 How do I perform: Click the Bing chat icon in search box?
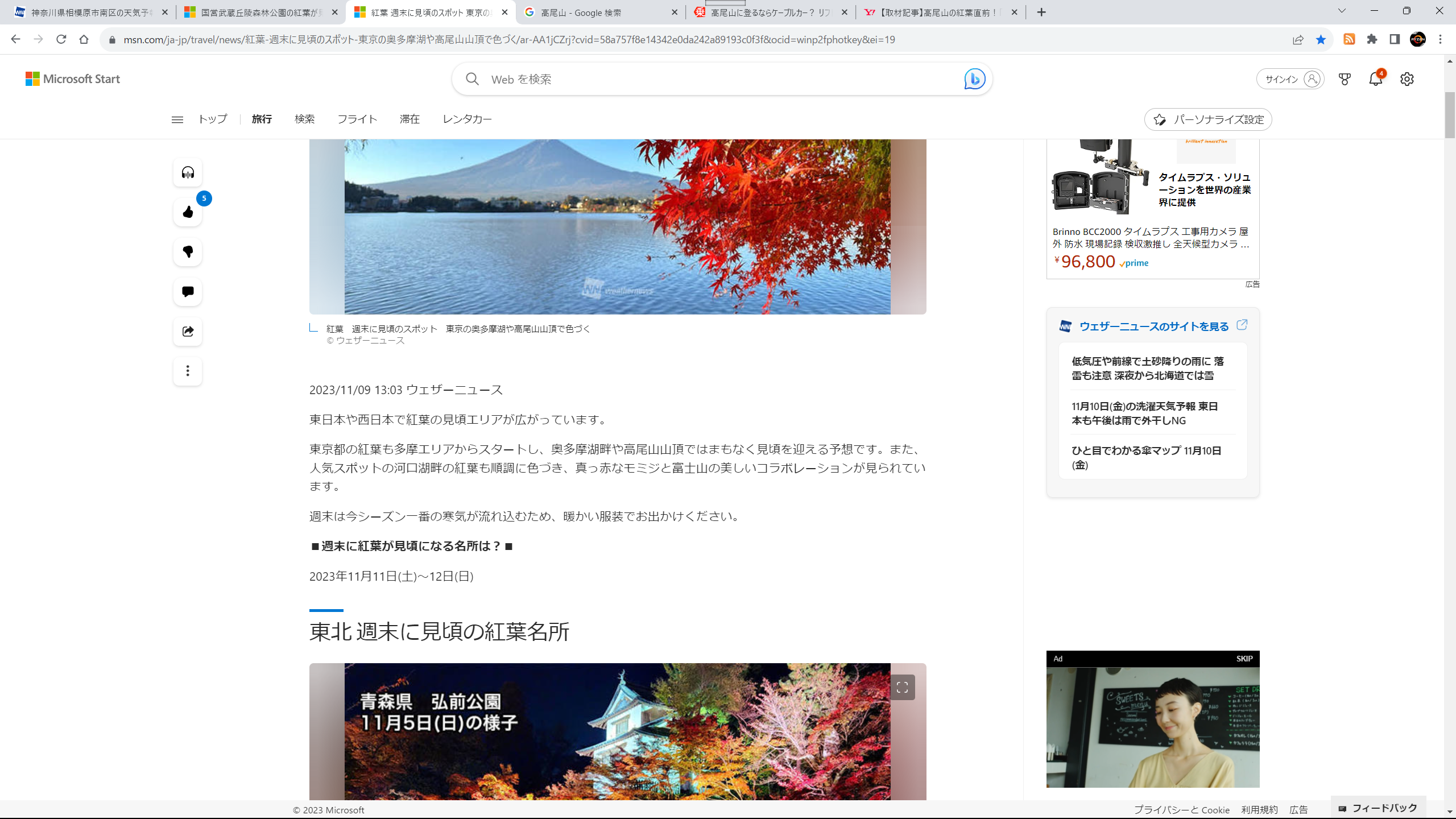[974, 79]
